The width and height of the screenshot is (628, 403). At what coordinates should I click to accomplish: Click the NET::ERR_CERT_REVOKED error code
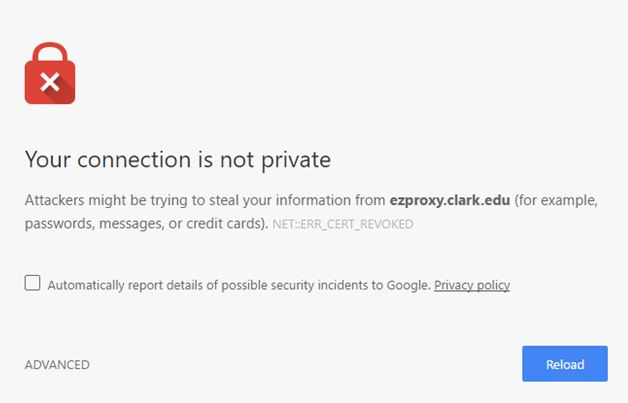tap(343, 225)
